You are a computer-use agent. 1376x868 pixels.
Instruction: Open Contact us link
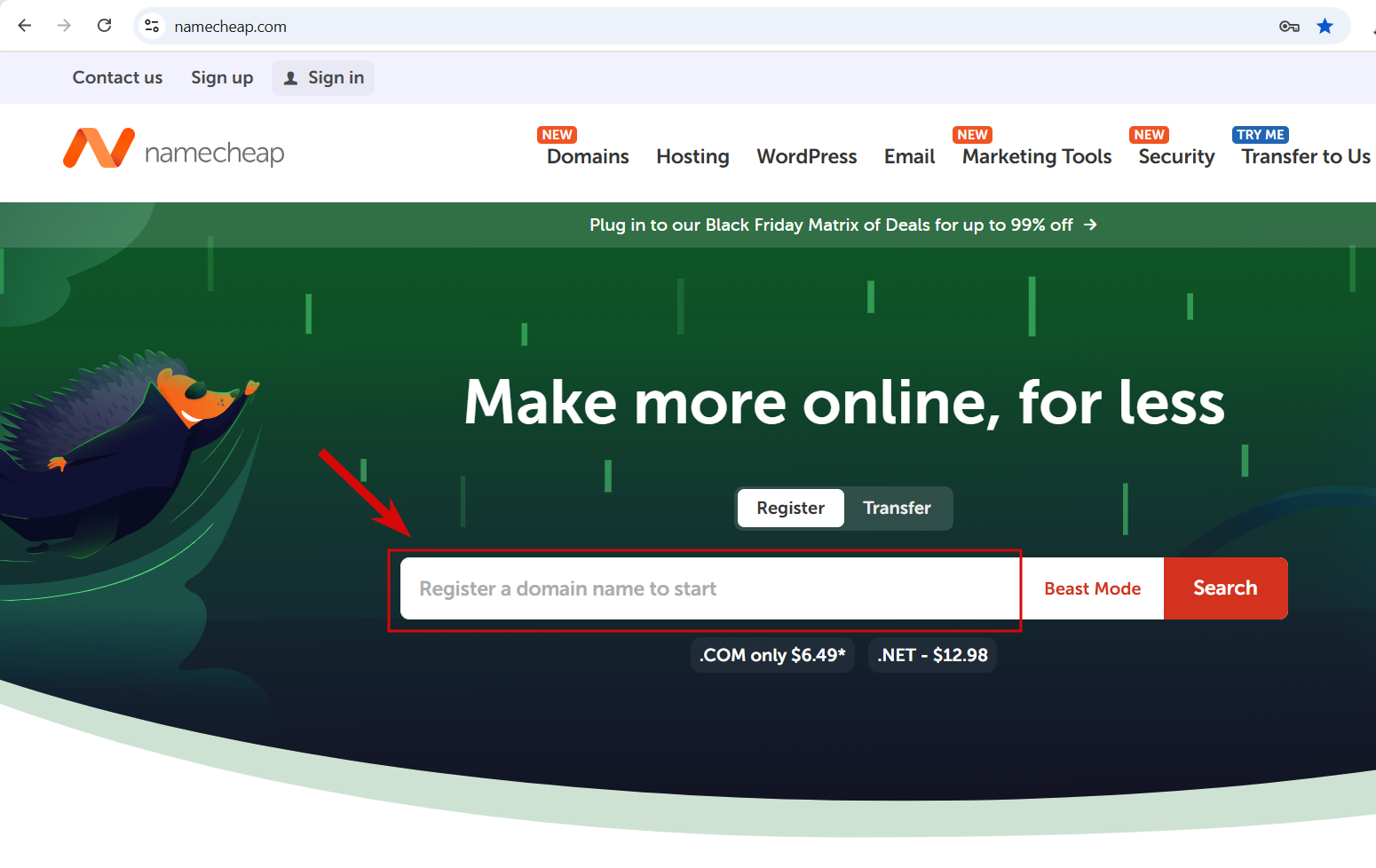[117, 77]
